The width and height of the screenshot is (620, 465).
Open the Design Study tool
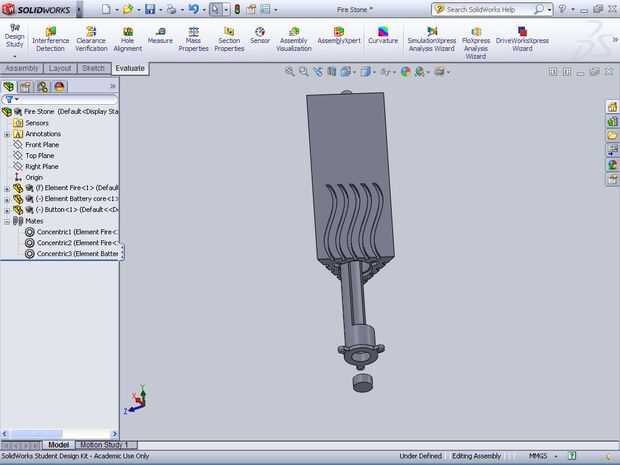click(15, 36)
